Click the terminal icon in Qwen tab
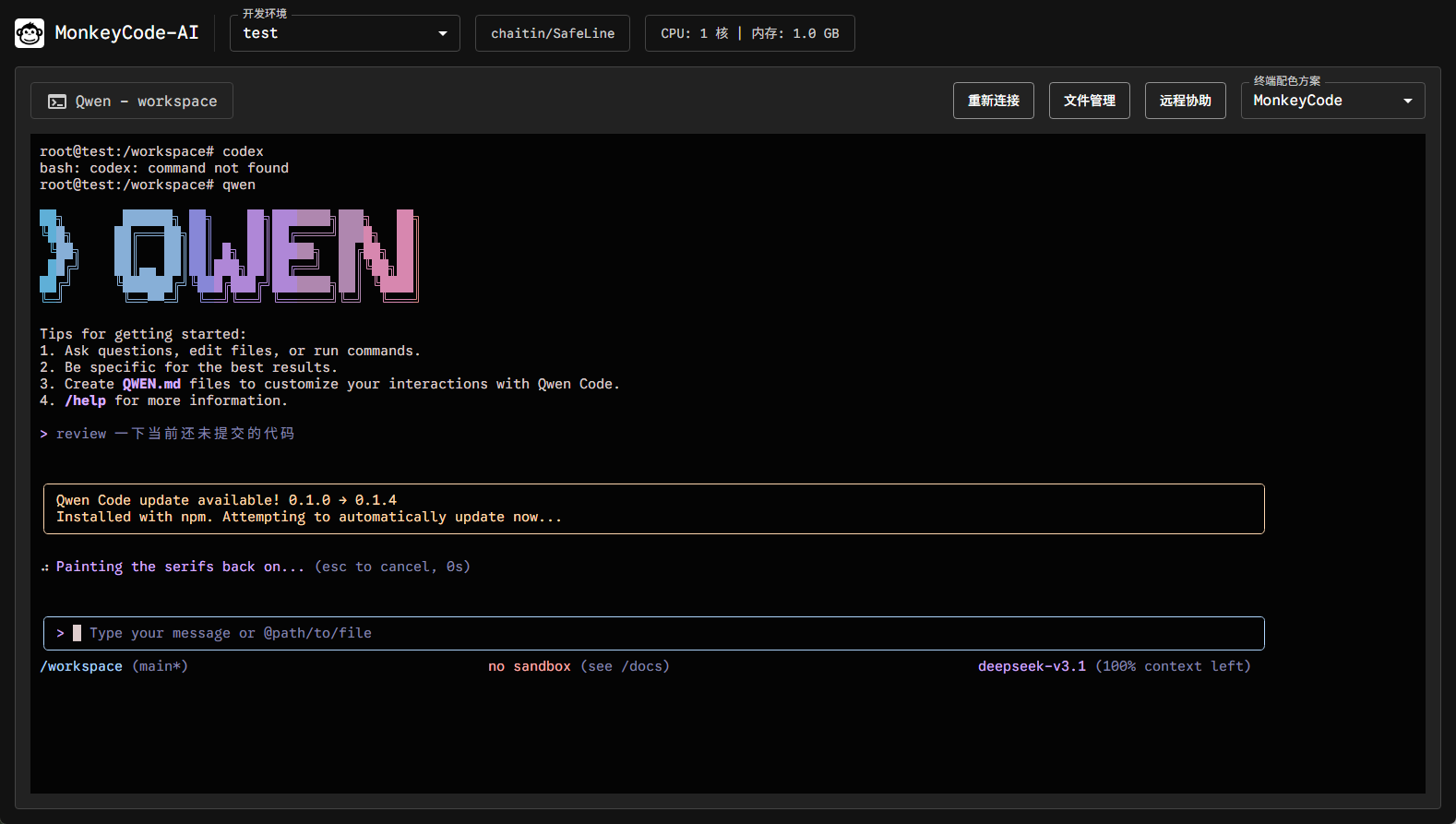This screenshot has height=824, width=1456. (57, 102)
